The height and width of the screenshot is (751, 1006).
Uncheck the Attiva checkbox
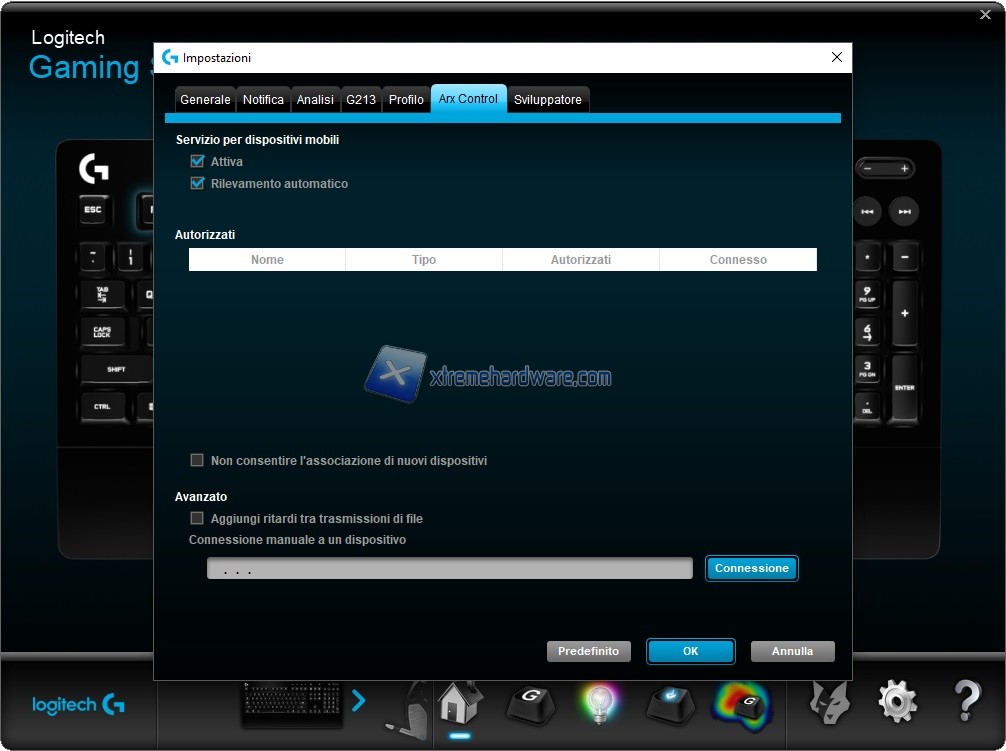pos(197,161)
